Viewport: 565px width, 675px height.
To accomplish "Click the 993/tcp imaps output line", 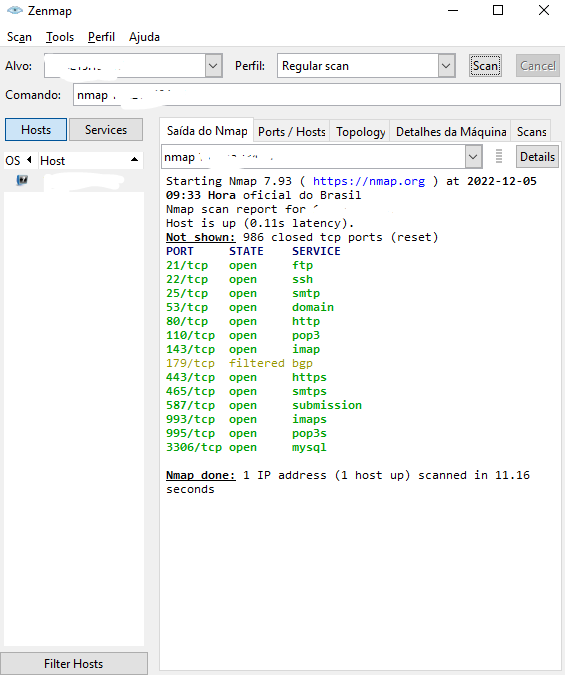I will (x=246, y=419).
